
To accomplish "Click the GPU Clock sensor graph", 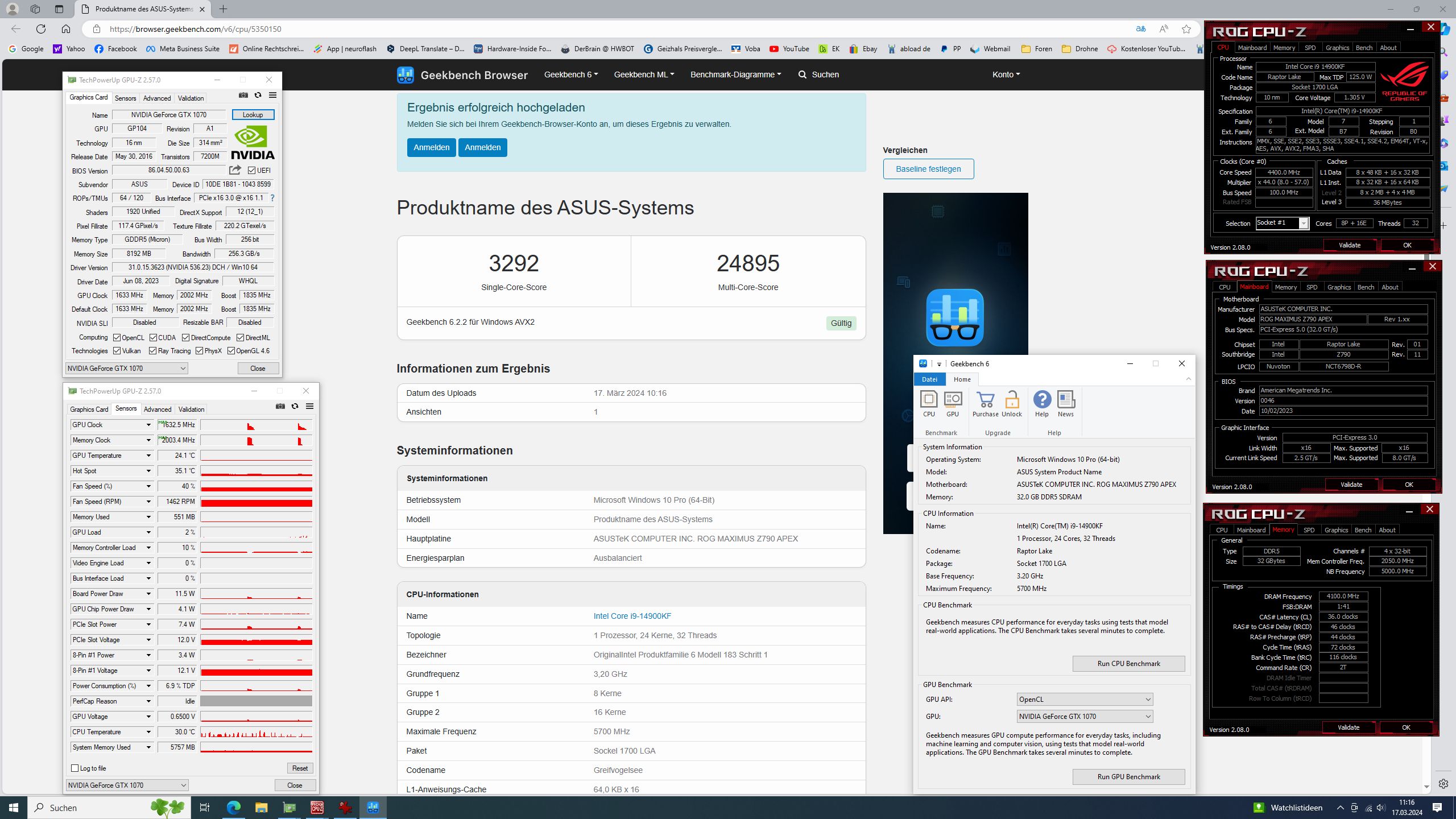I will tap(256, 425).
